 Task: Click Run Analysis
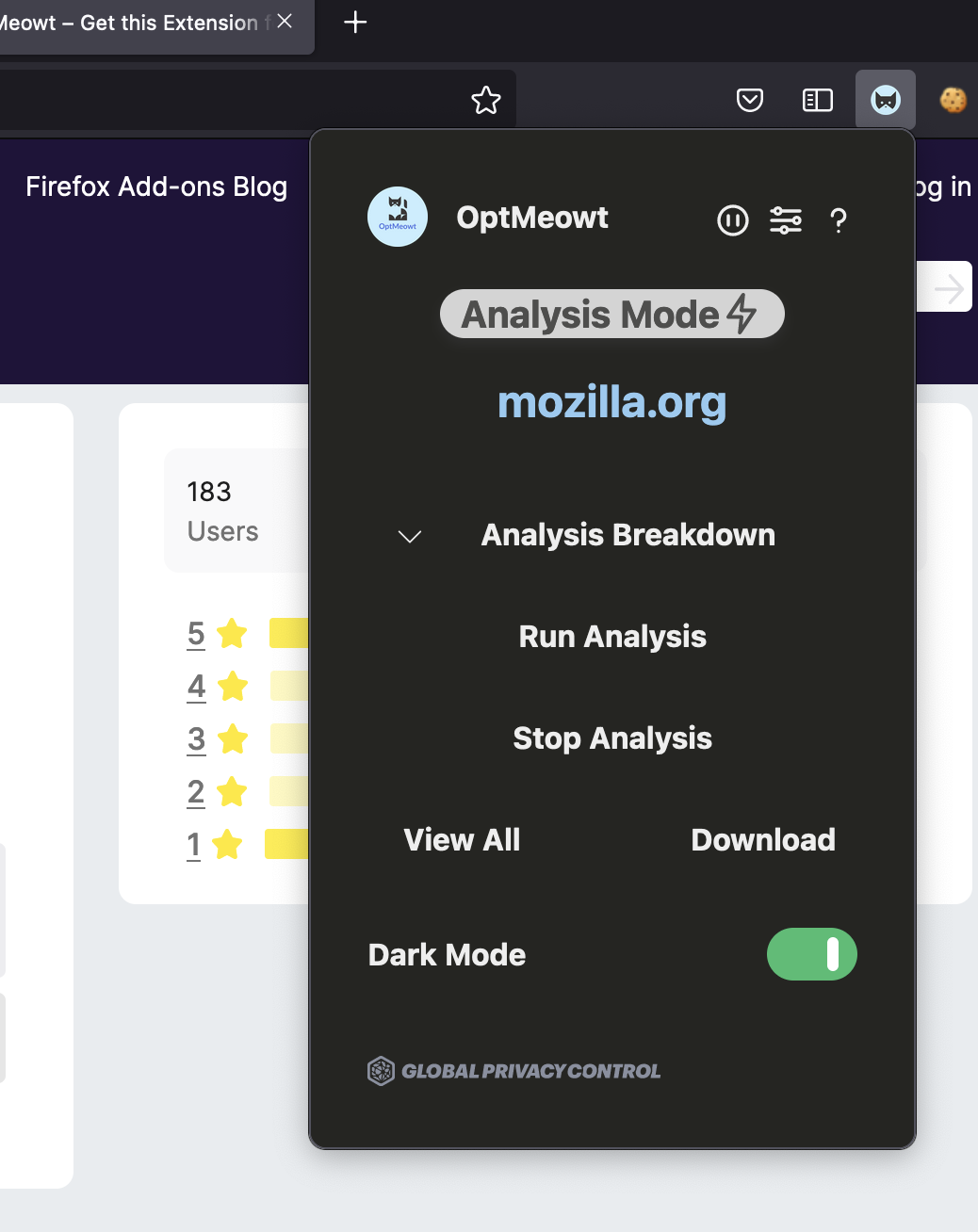pos(612,637)
